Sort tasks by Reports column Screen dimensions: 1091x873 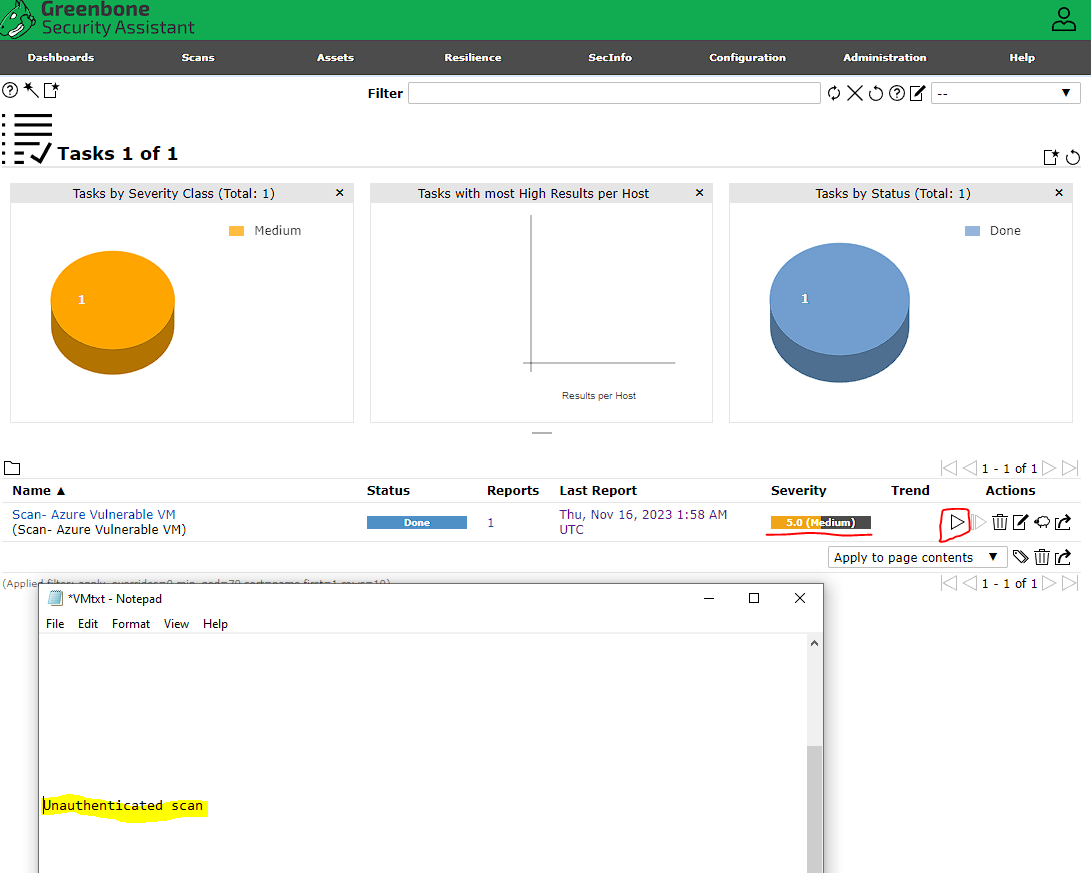(513, 490)
